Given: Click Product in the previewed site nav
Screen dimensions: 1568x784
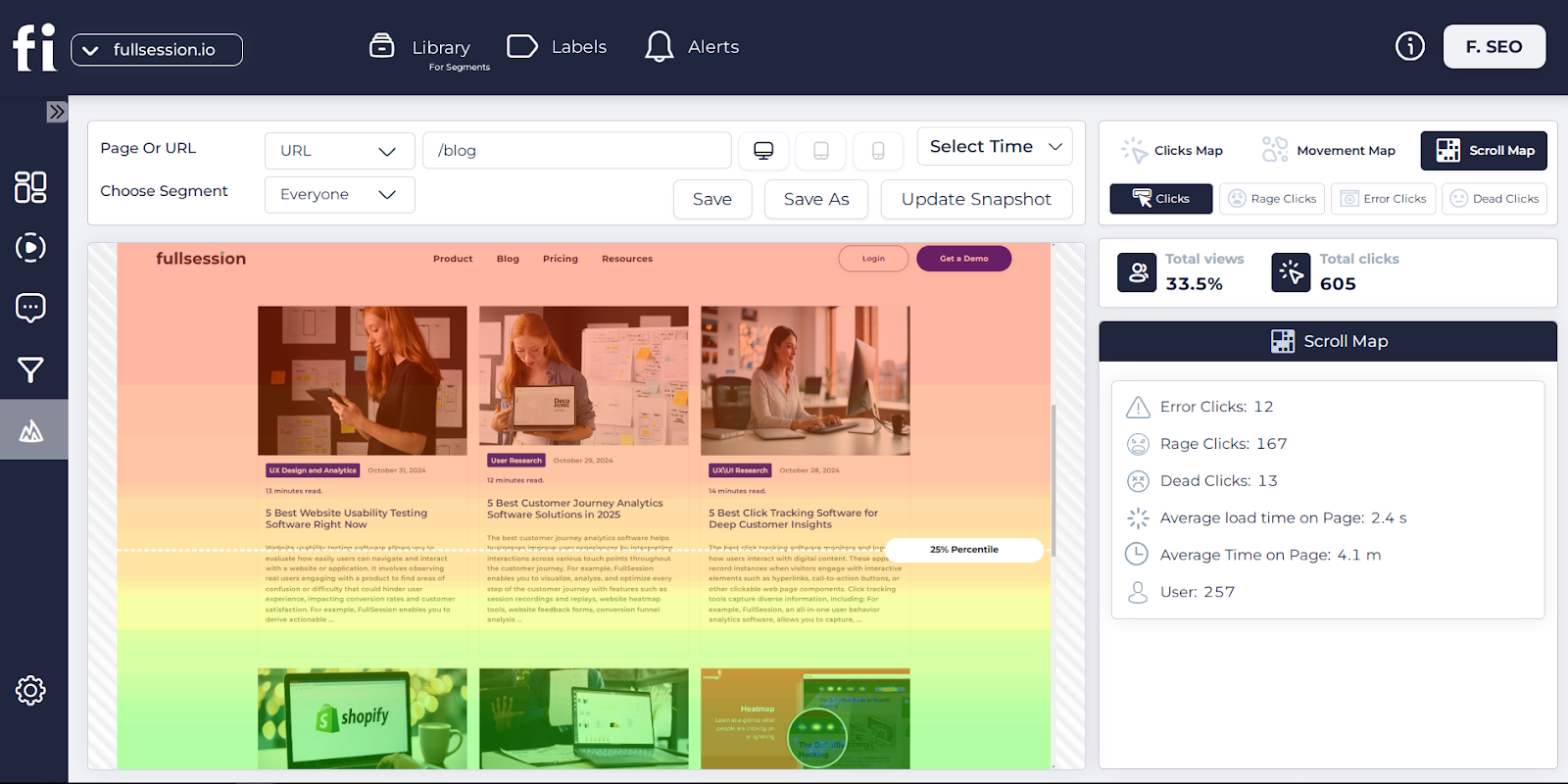Looking at the screenshot, I should pyautogui.click(x=453, y=259).
